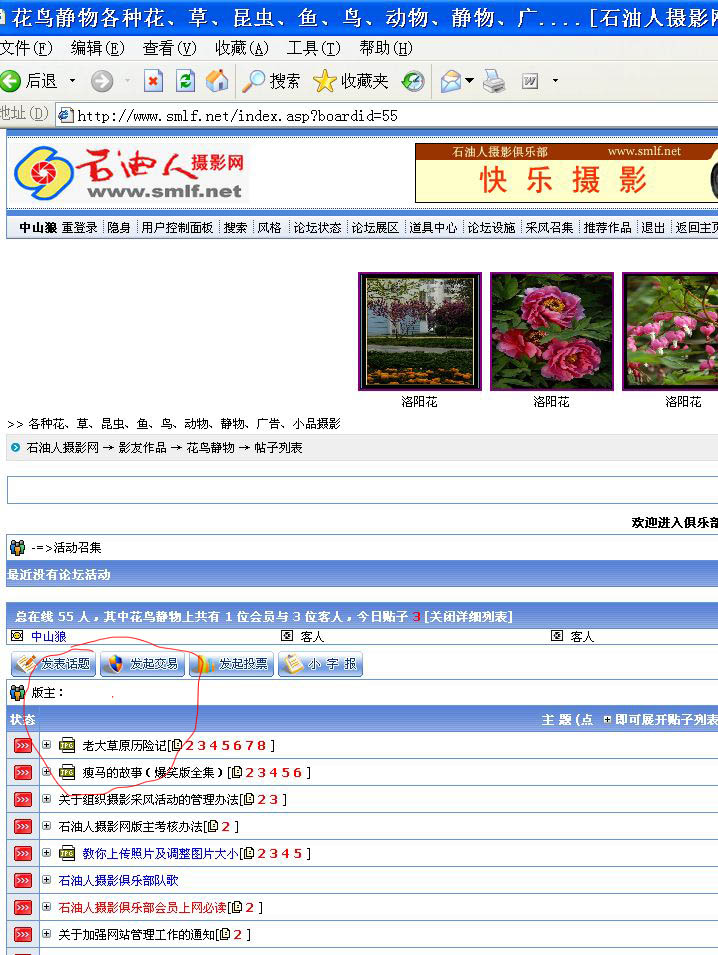
Task: Open the 风格 style menu link
Action: tap(269, 228)
